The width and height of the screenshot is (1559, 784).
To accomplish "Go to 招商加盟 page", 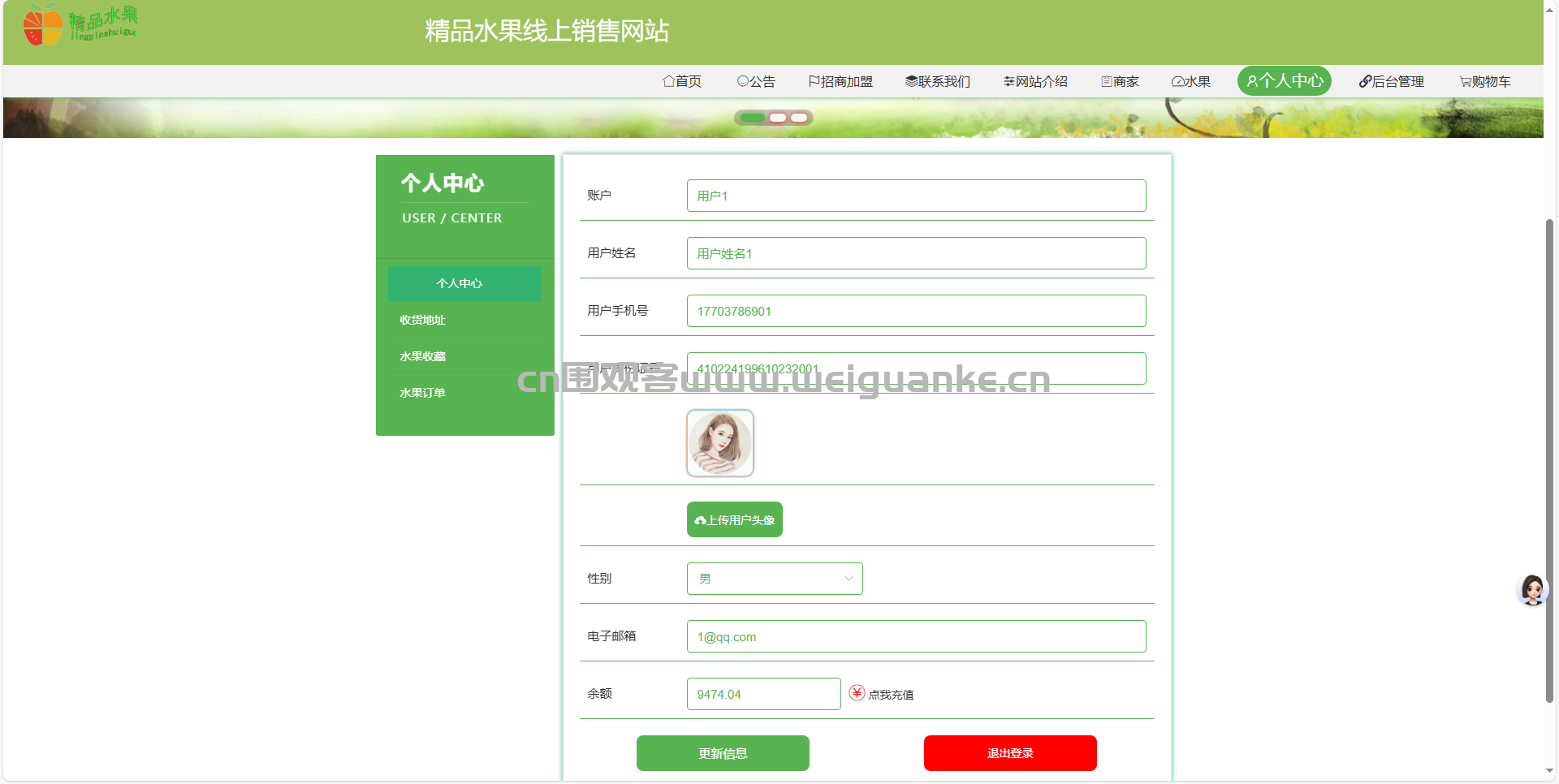I will pyautogui.click(x=840, y=81).
